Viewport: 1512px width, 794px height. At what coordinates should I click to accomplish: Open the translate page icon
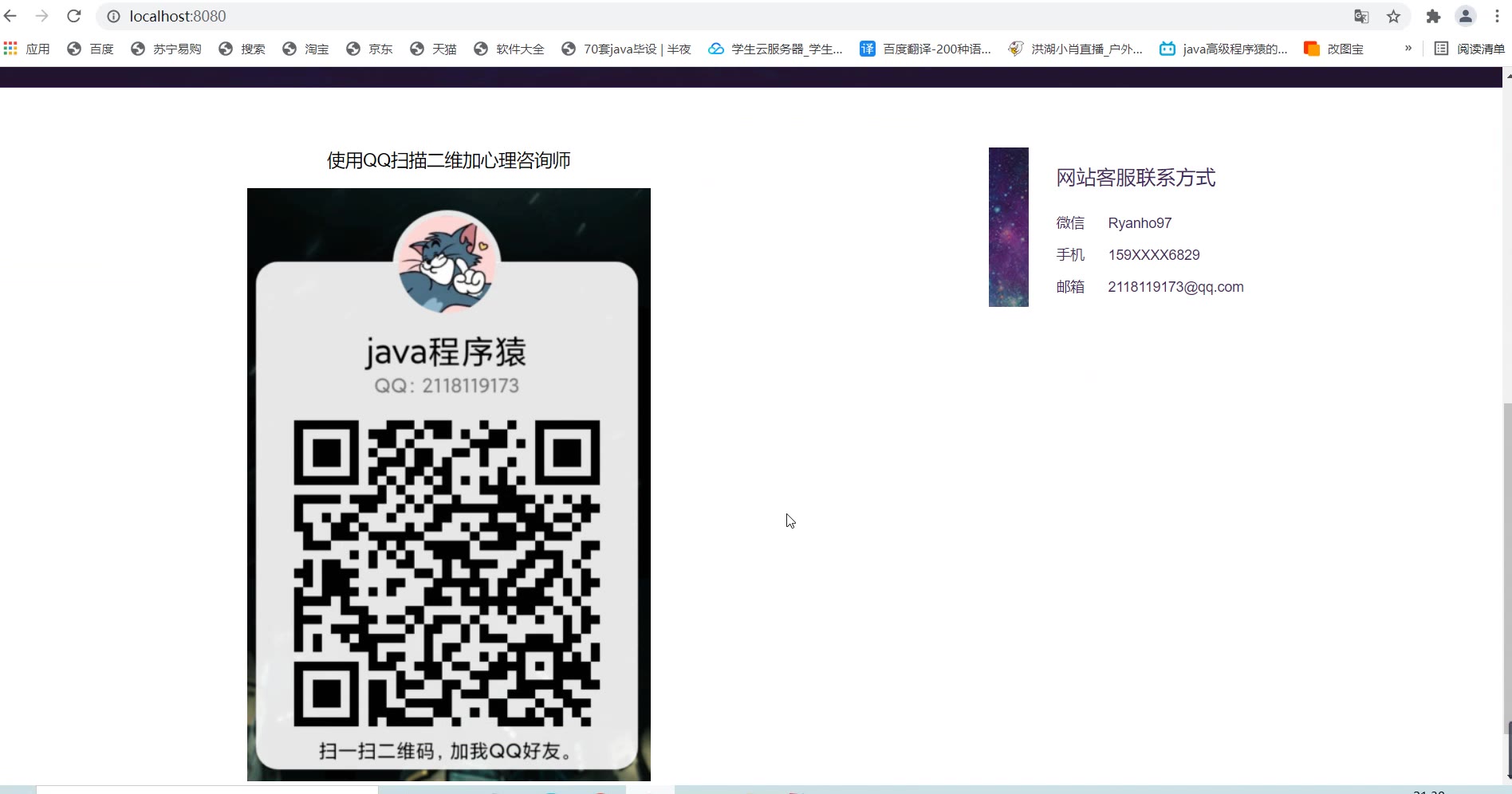pyautogui.click(x=1361, y=16)
